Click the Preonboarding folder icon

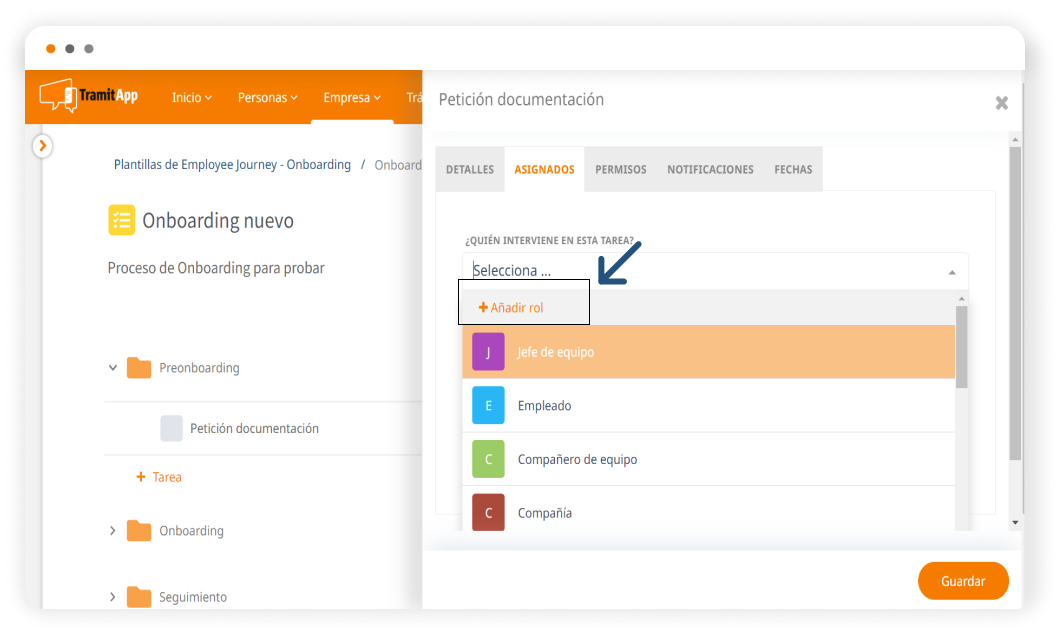(139, 368)
